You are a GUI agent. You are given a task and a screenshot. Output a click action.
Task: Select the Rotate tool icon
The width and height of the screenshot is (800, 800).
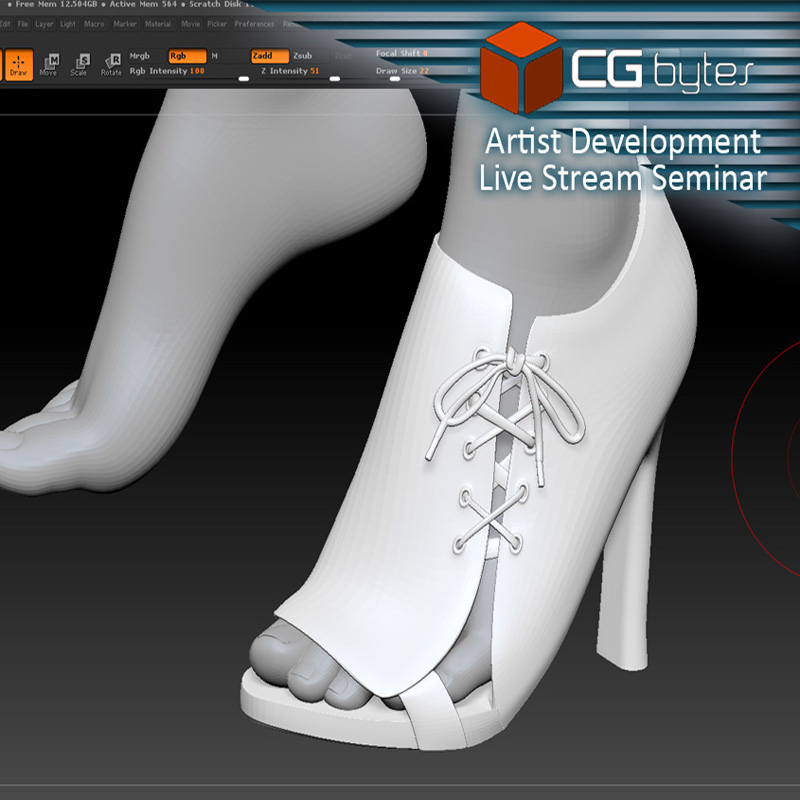tap(111, 65)
